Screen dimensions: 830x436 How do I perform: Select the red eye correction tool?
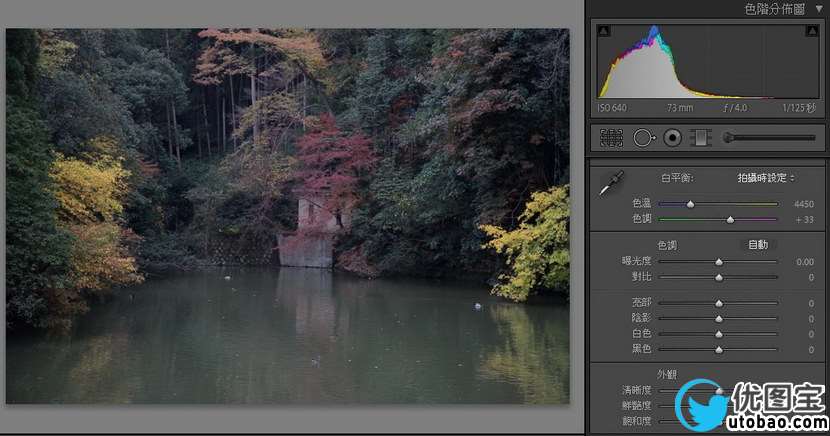point(672,138)
